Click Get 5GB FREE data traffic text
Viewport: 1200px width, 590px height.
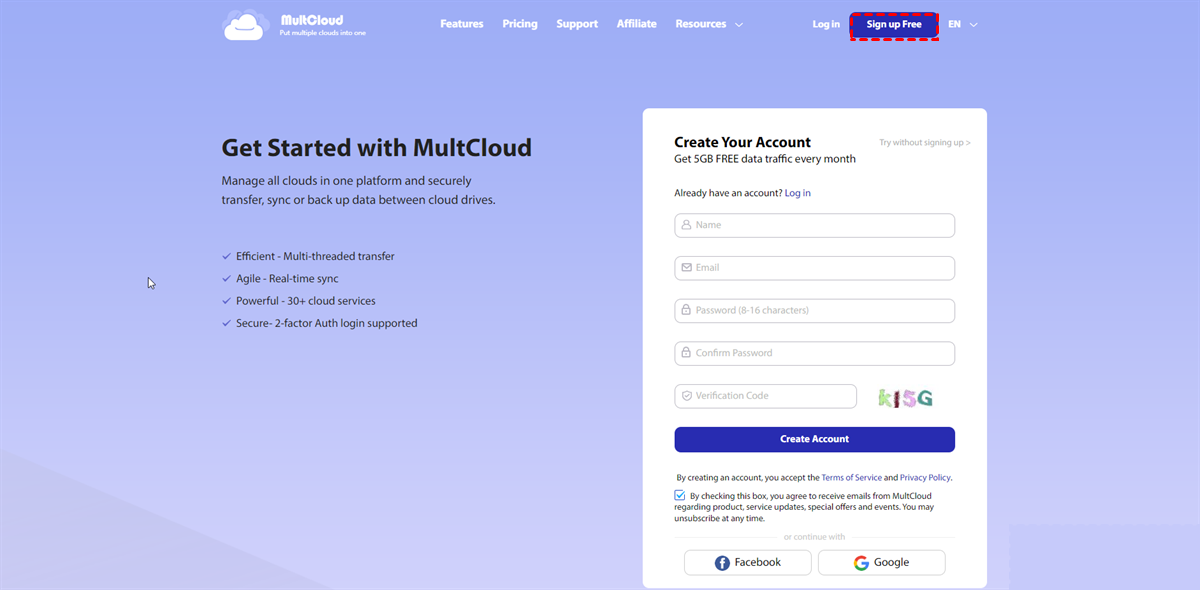[765, 159]
